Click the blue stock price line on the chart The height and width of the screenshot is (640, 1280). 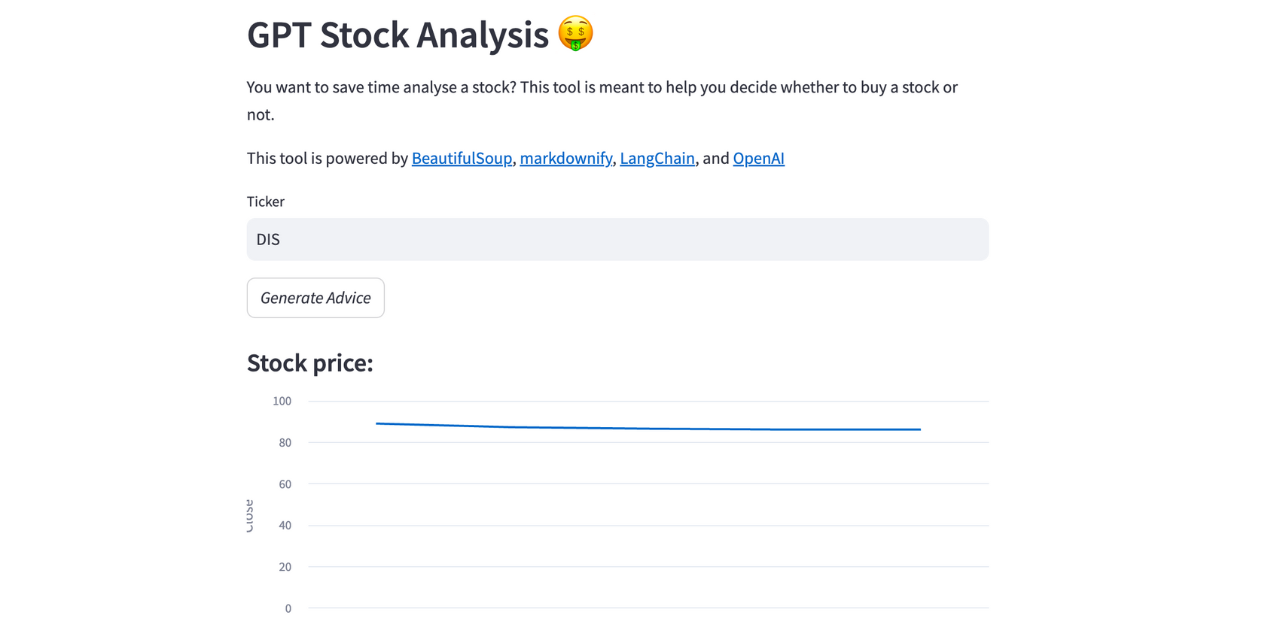pos(650,426)
